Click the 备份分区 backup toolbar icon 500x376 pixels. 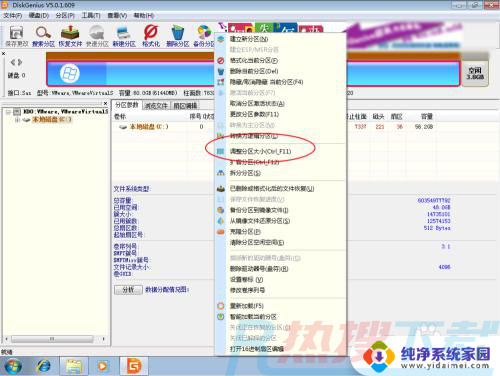point(204,33)
